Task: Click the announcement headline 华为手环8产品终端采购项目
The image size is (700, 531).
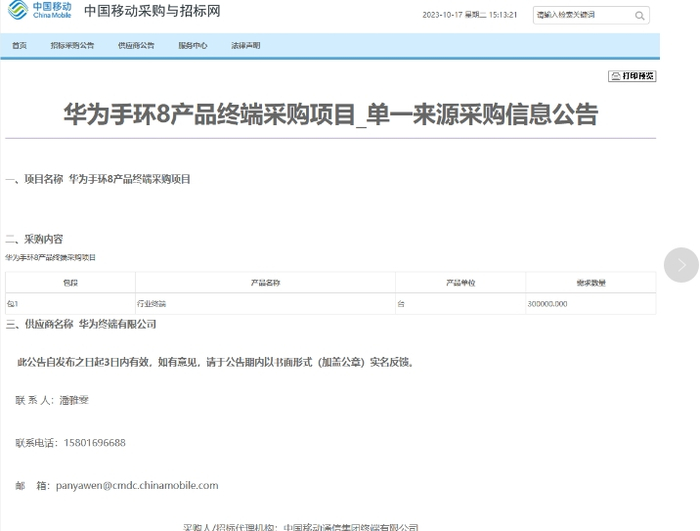Action: pyautogui.click(x=331, y=114)
